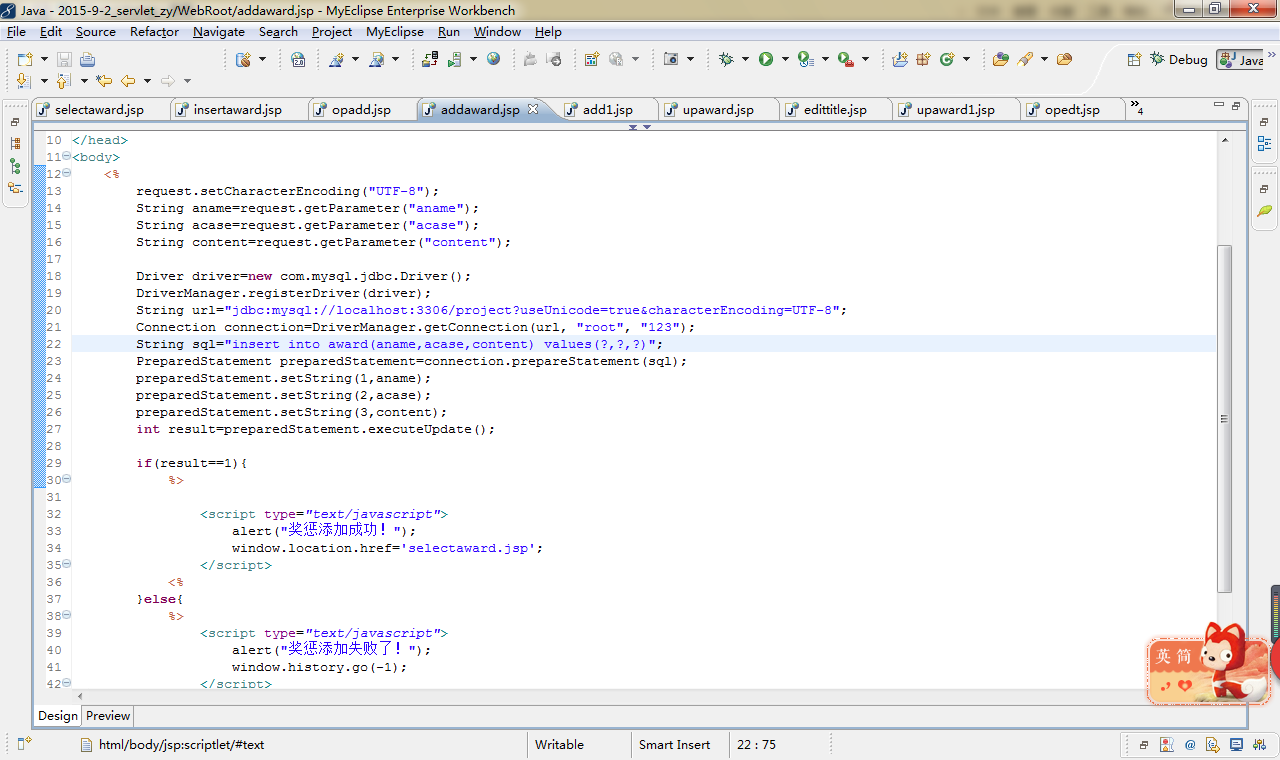1280x760 pixels.
Task: Click the Next Annotation down arrow icon
Action: tap(25, 81)
